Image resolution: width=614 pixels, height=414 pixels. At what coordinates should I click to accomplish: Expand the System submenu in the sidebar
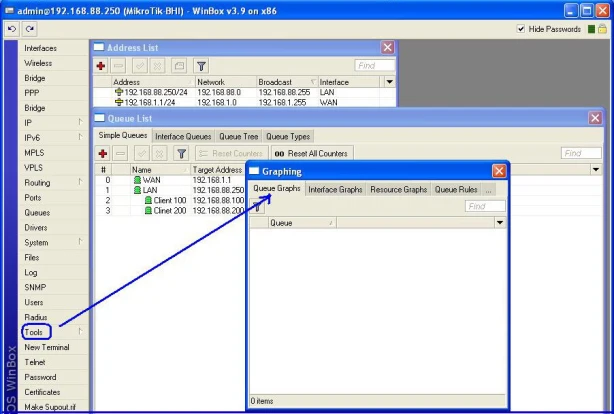[x=80, y=242]
